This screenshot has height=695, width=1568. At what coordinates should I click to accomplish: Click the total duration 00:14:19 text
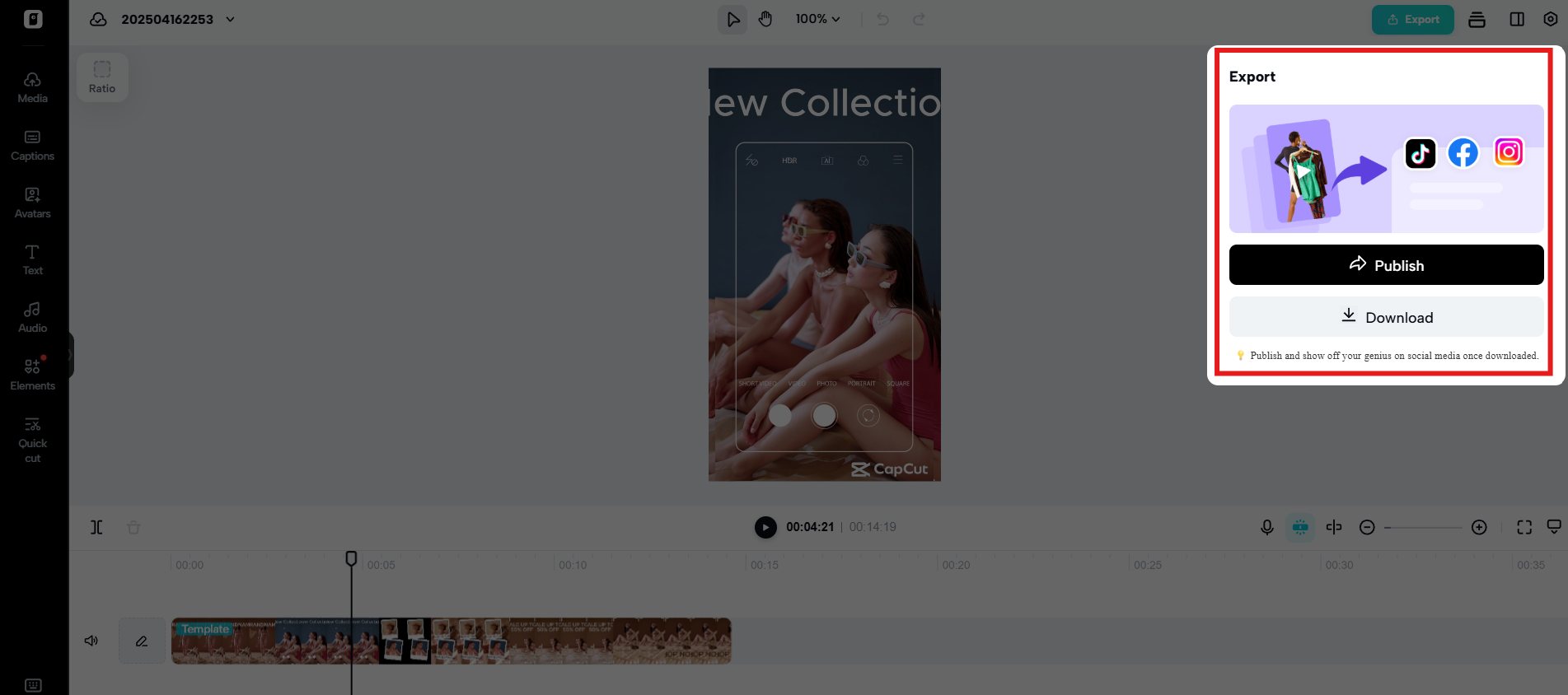pyautogui.click(x=873, y=527)
